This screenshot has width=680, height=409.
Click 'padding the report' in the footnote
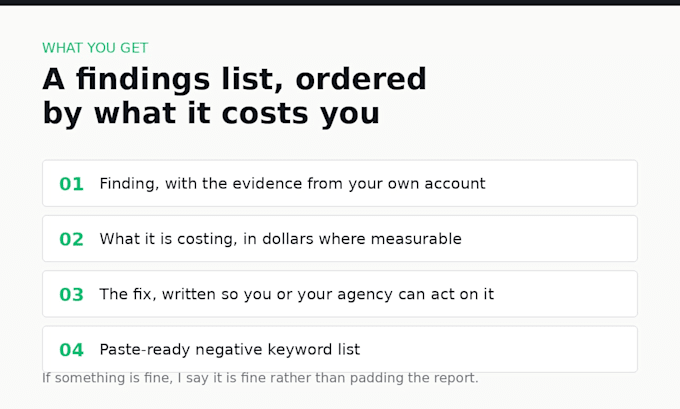(x=414, y=378)
